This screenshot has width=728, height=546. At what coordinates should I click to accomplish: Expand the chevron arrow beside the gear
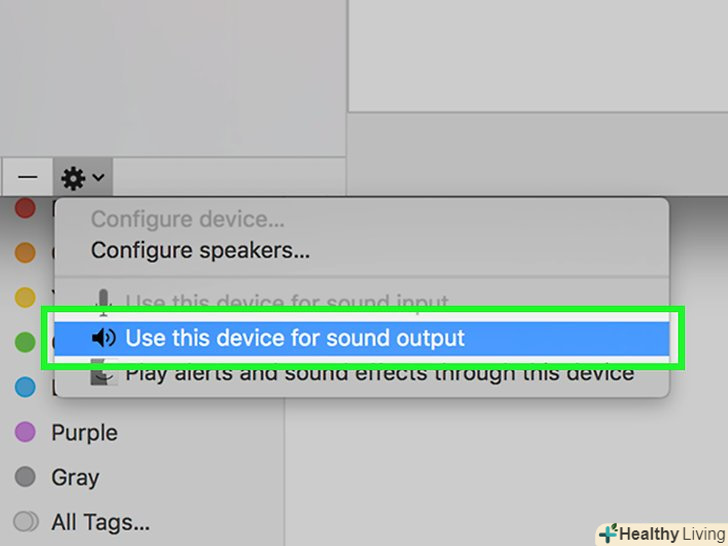point(98,179)
